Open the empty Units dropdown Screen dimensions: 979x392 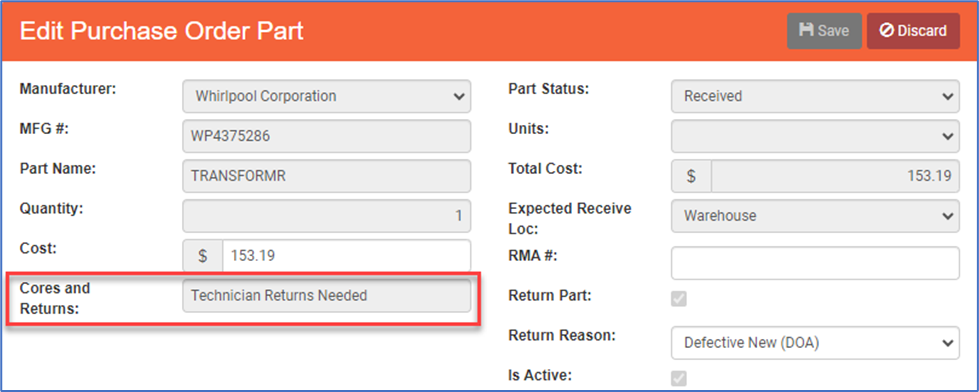point(815,136)
